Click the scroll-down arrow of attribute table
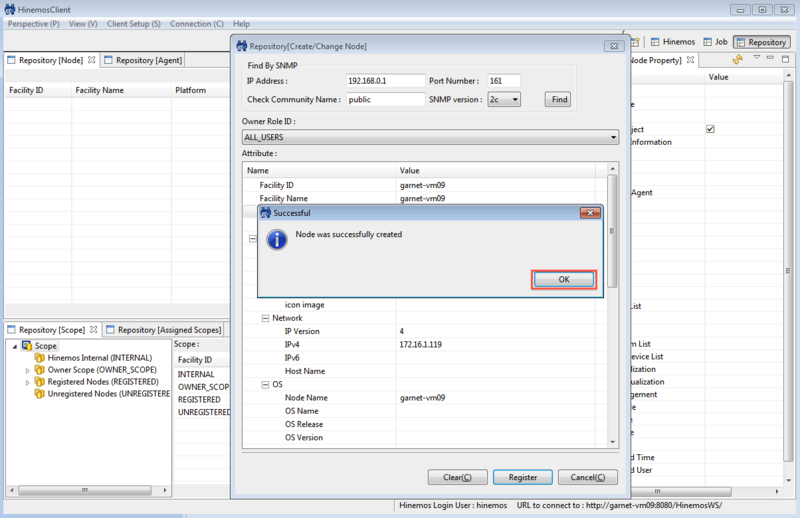800x518 pixels. (x=612, y=442)
